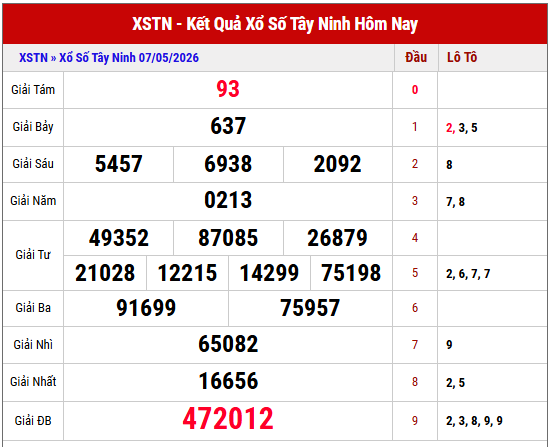The height and width of the screenshot is (447, 555).
Task: Click Giải Sáu number 5457
Action: click(x=119, y=164)
